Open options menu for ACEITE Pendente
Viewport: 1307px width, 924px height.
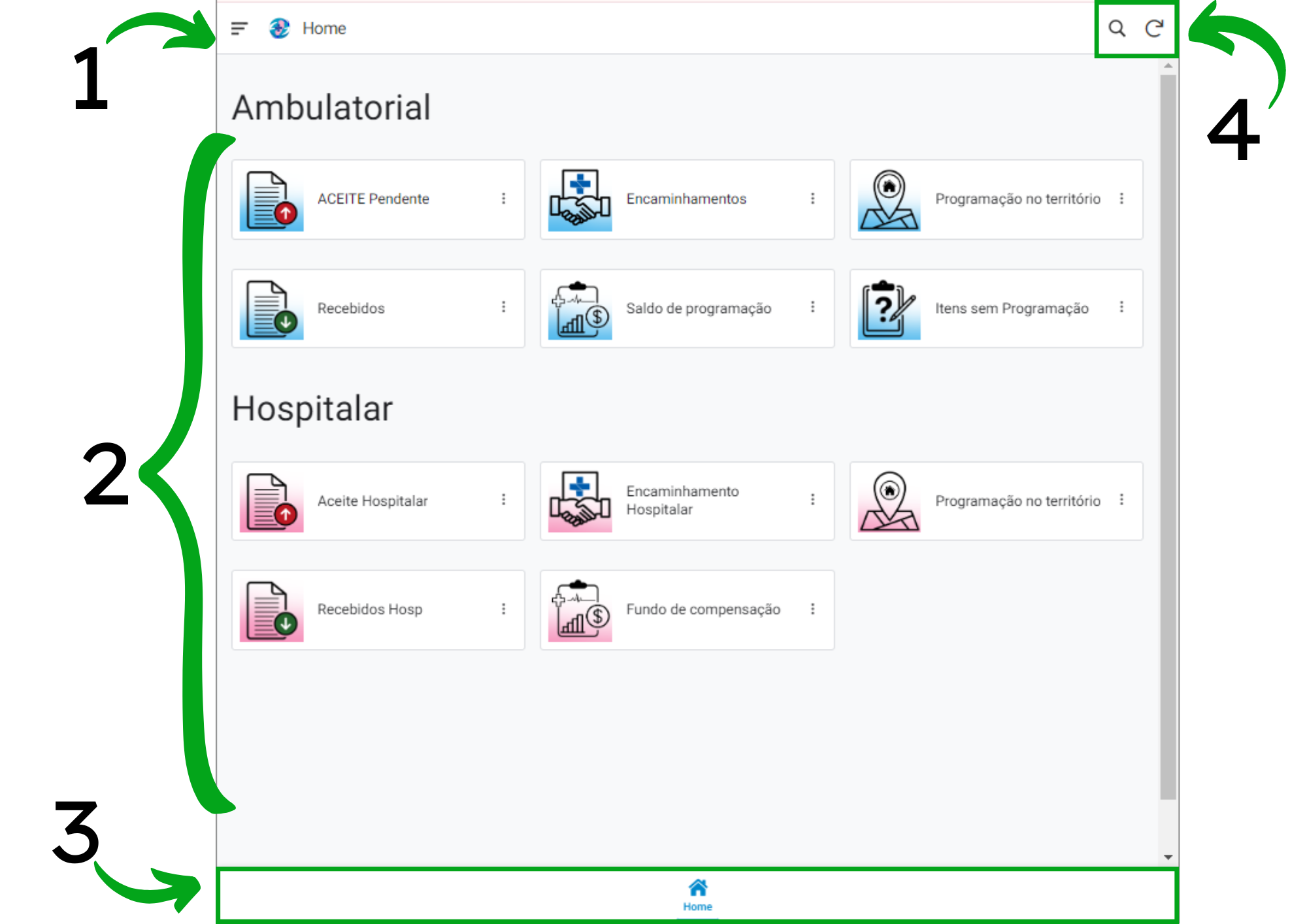pos(503,199)
